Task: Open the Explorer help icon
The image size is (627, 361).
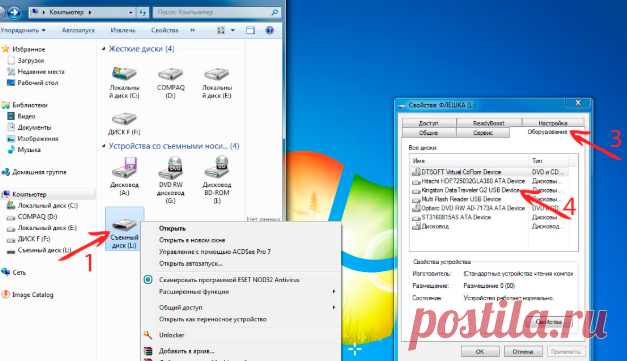Action: tap(270, 30)
